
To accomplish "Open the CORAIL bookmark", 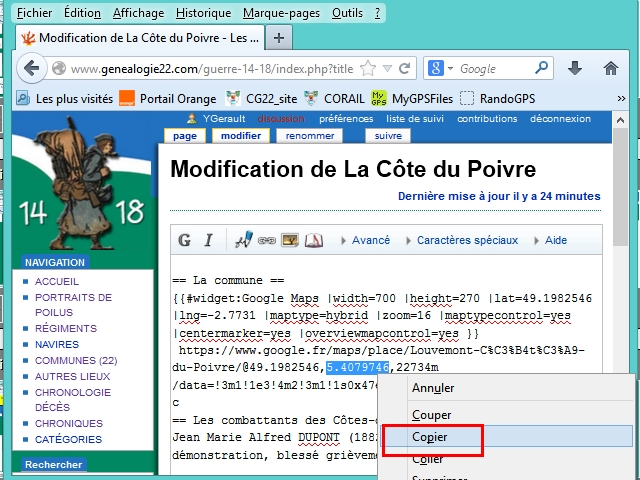I will [334, 98].
